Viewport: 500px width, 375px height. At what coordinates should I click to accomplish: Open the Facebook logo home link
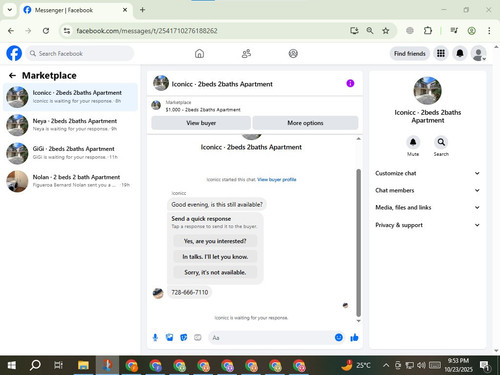14,53
